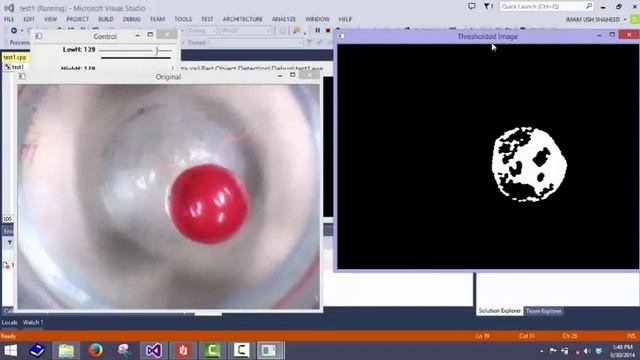
Task: Open the Action Center flag in tray
Action: coord(553,351)
